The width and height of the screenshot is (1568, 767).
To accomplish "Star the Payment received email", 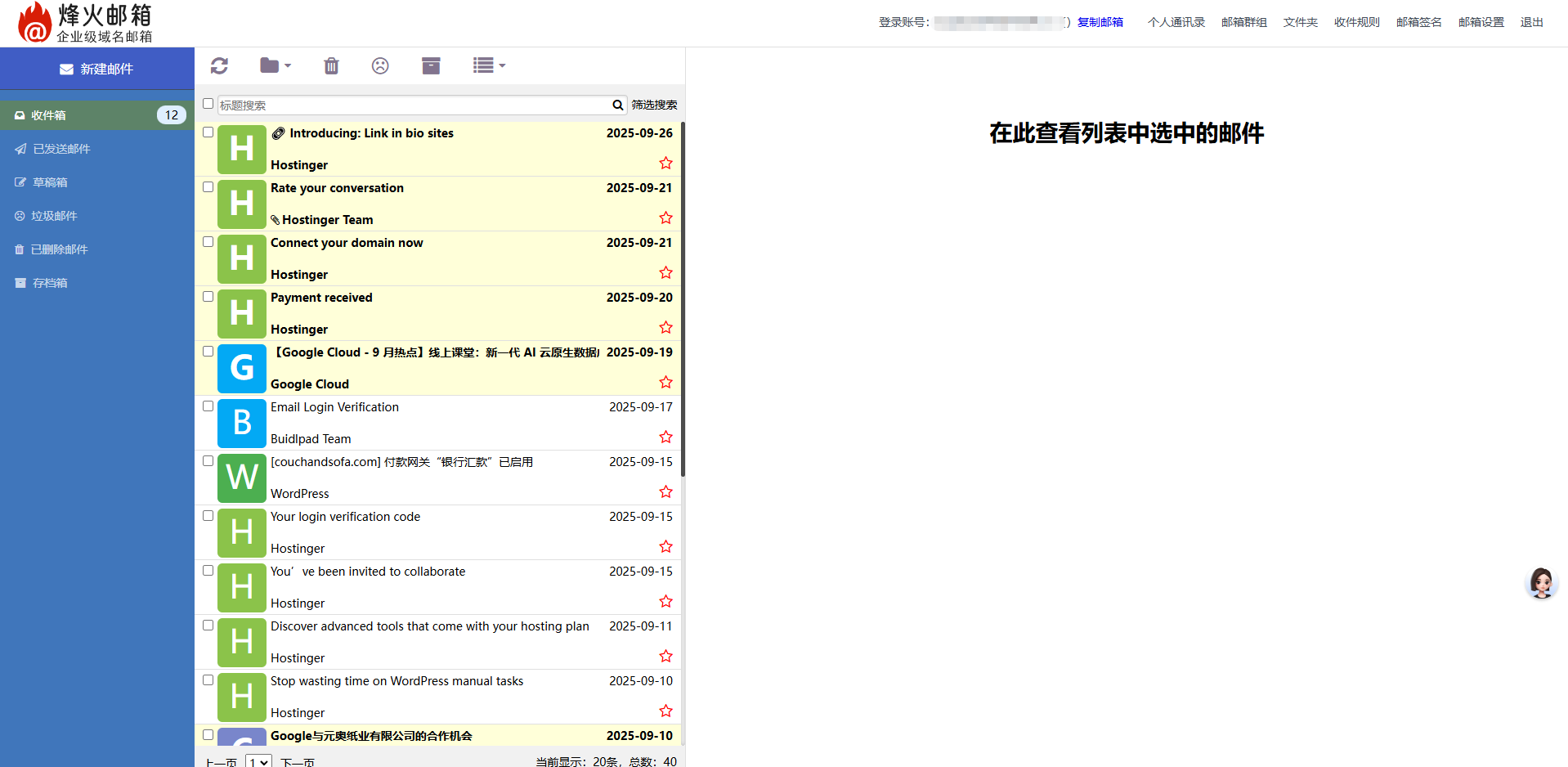I will pos(666,328).
